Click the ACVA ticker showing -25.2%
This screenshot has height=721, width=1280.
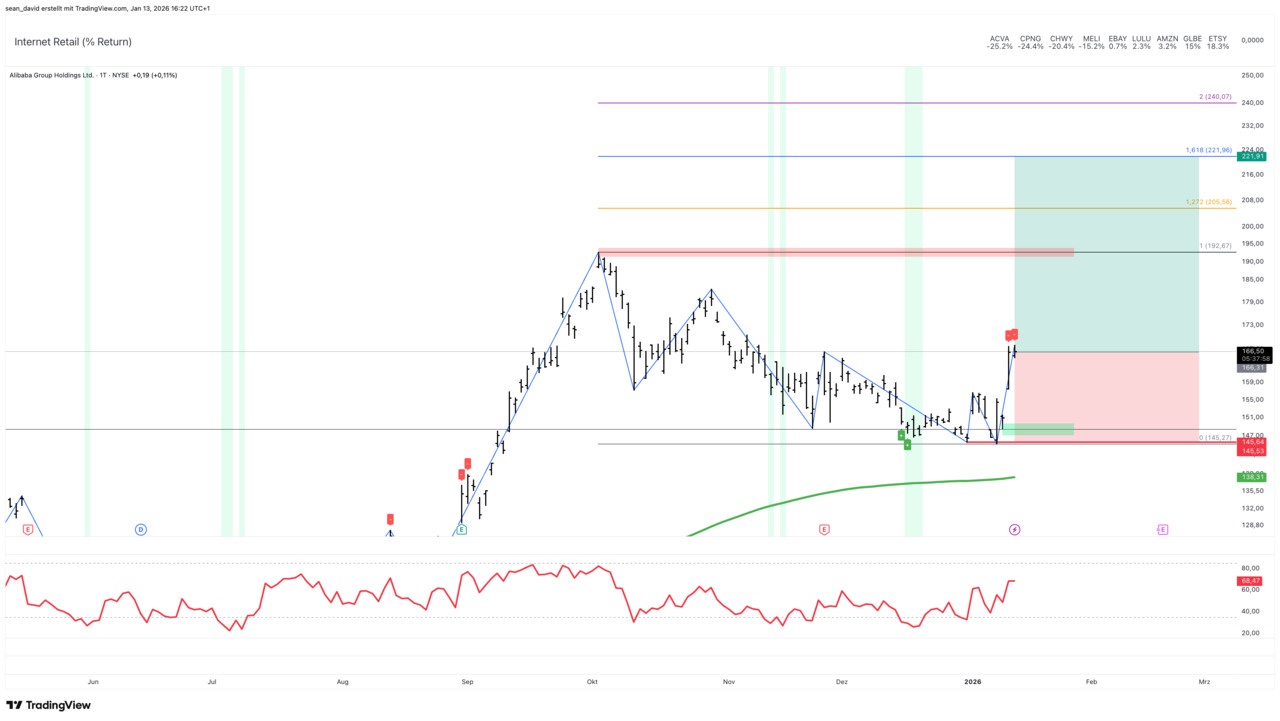pyautogui.click(x=999, y=39)
